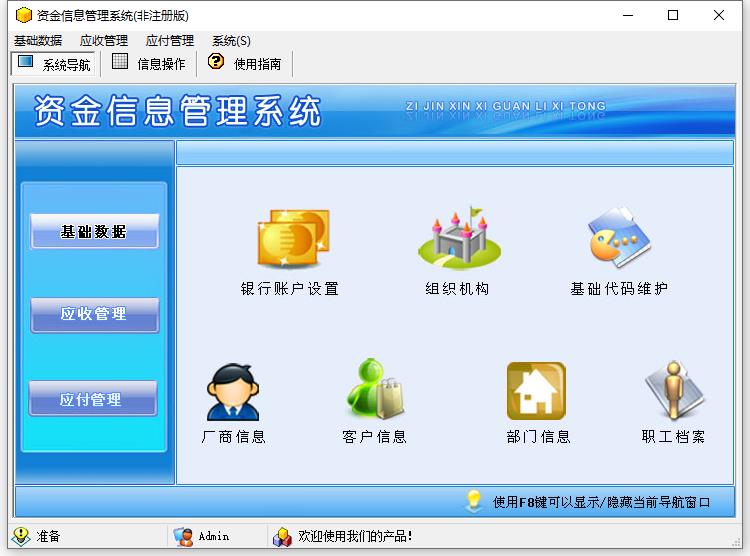Image resolution: width=750 pixels, height=556 pixels.
Task: Click the 组织机构 label
Action: tap(458, 289)
